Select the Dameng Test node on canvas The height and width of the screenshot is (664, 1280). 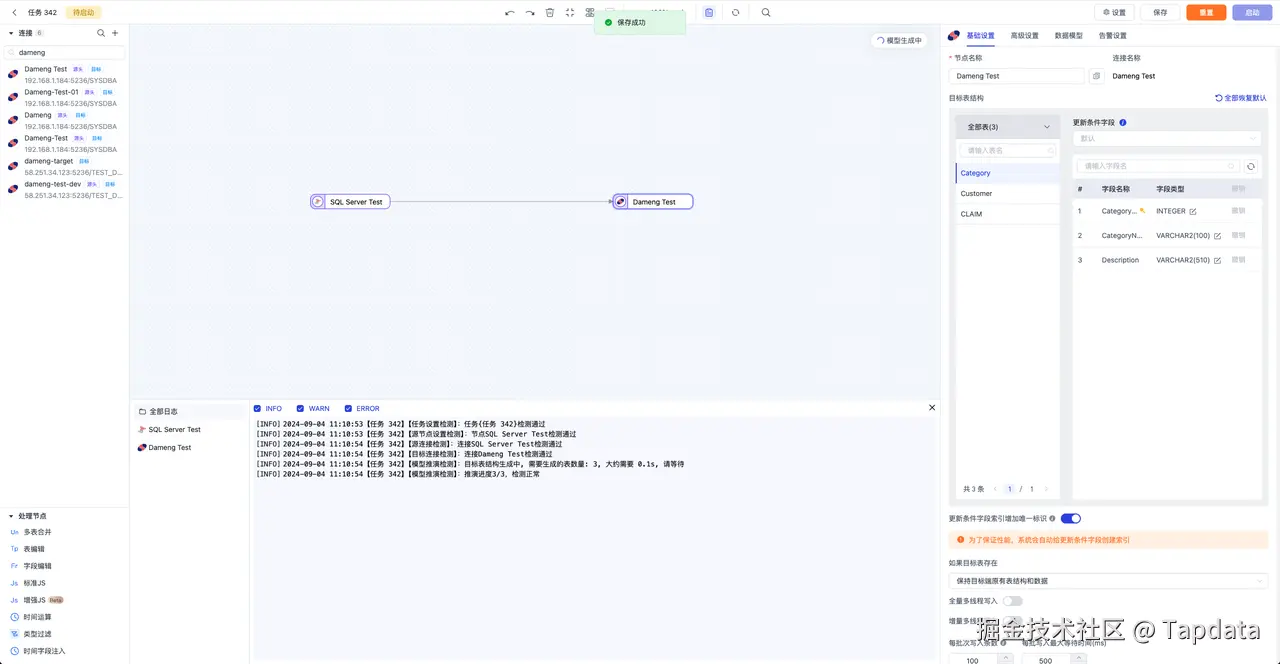pos(653,201)
